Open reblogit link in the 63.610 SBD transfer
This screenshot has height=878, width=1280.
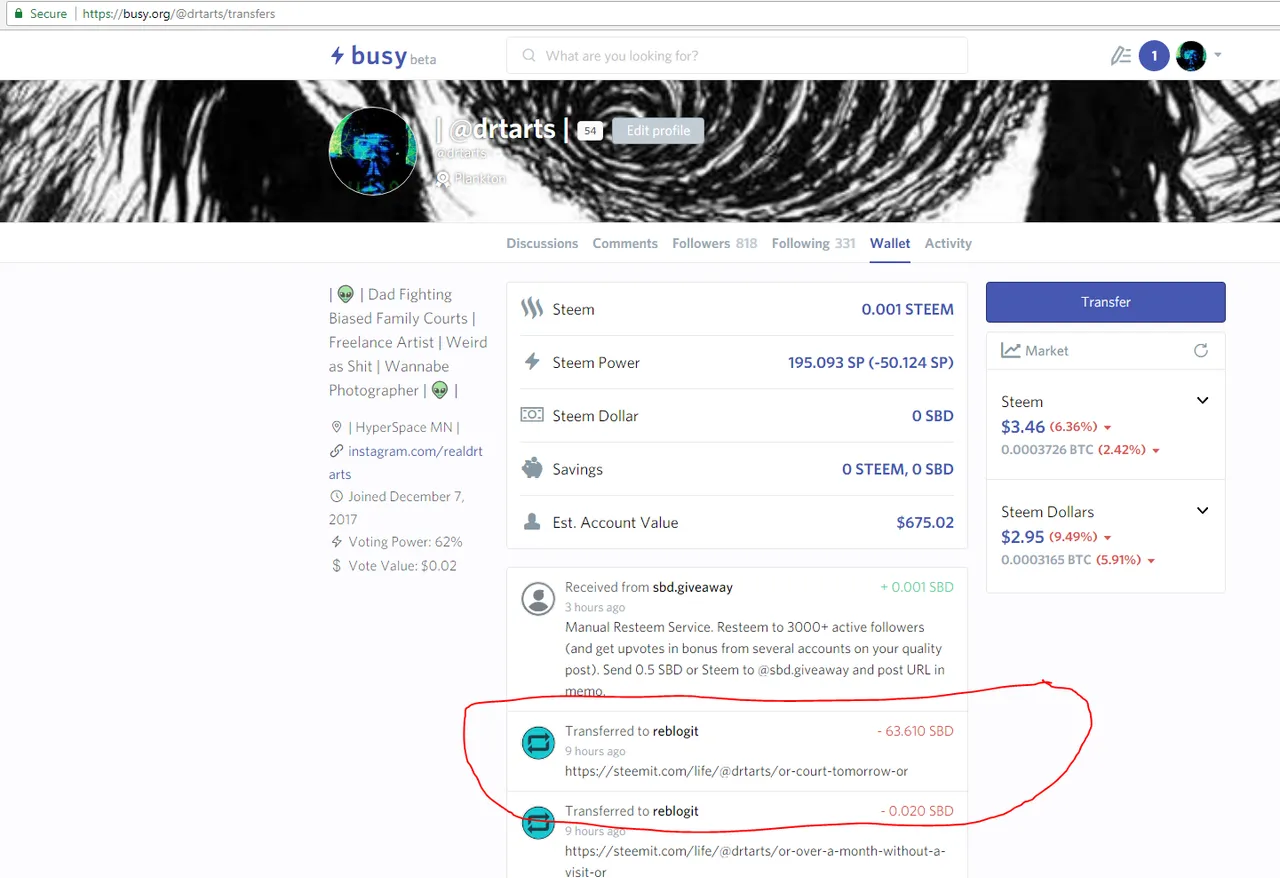(x=676, y=731)
